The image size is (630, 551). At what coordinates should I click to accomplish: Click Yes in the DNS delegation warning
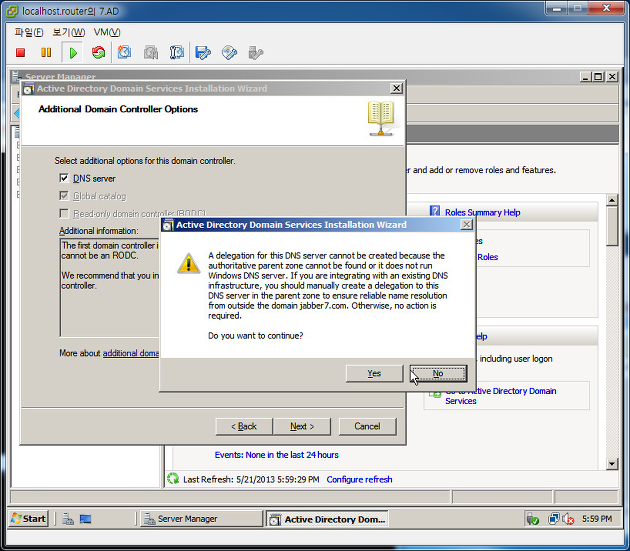[x=374, y=373]
